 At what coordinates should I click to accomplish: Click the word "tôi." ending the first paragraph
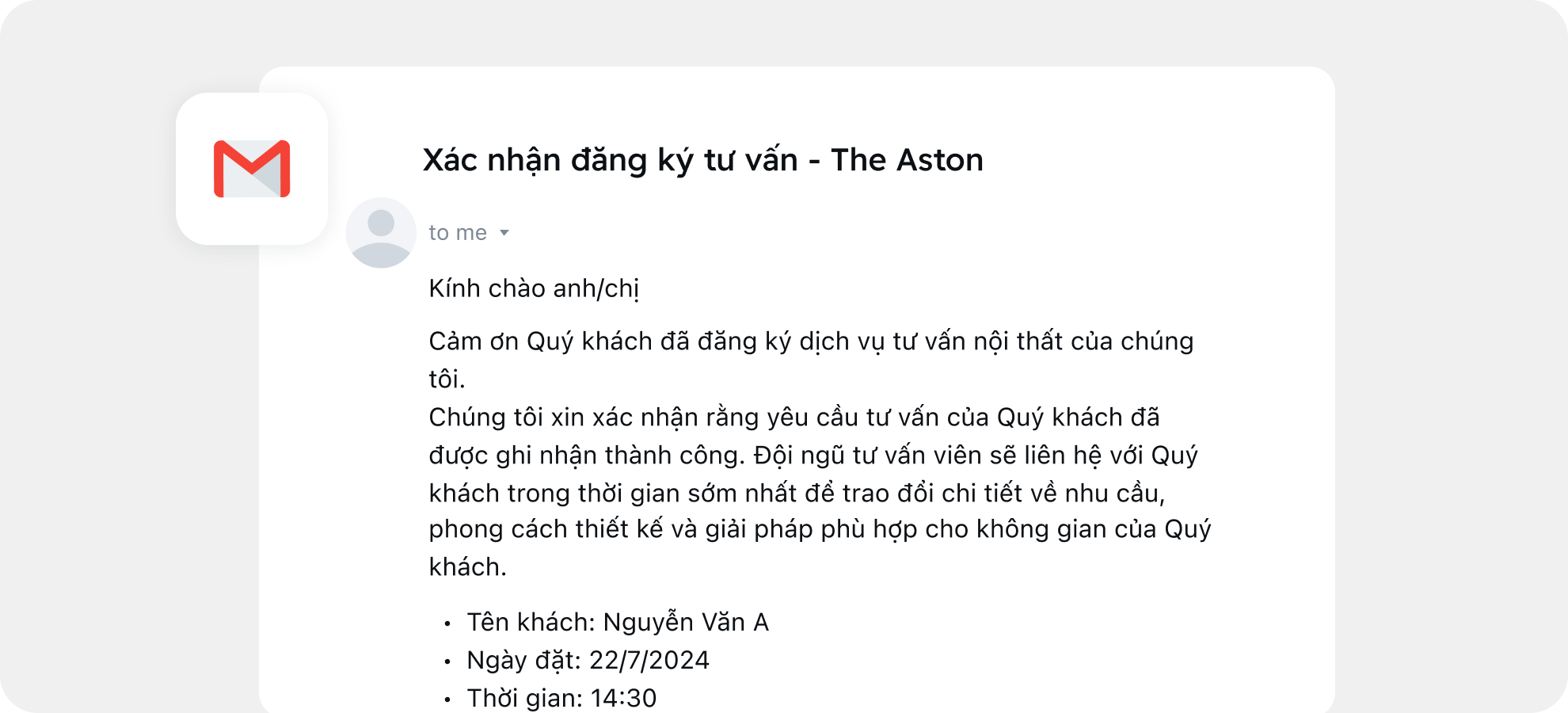pyautogui.click(x=447, y=379)
